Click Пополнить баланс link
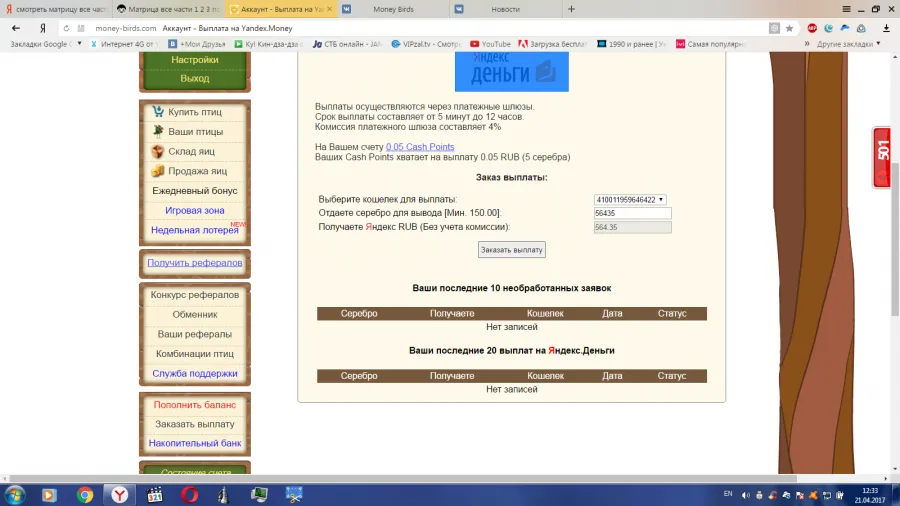Image resolution: width=900 pixels, height=506 pixels. coord(195,405)
